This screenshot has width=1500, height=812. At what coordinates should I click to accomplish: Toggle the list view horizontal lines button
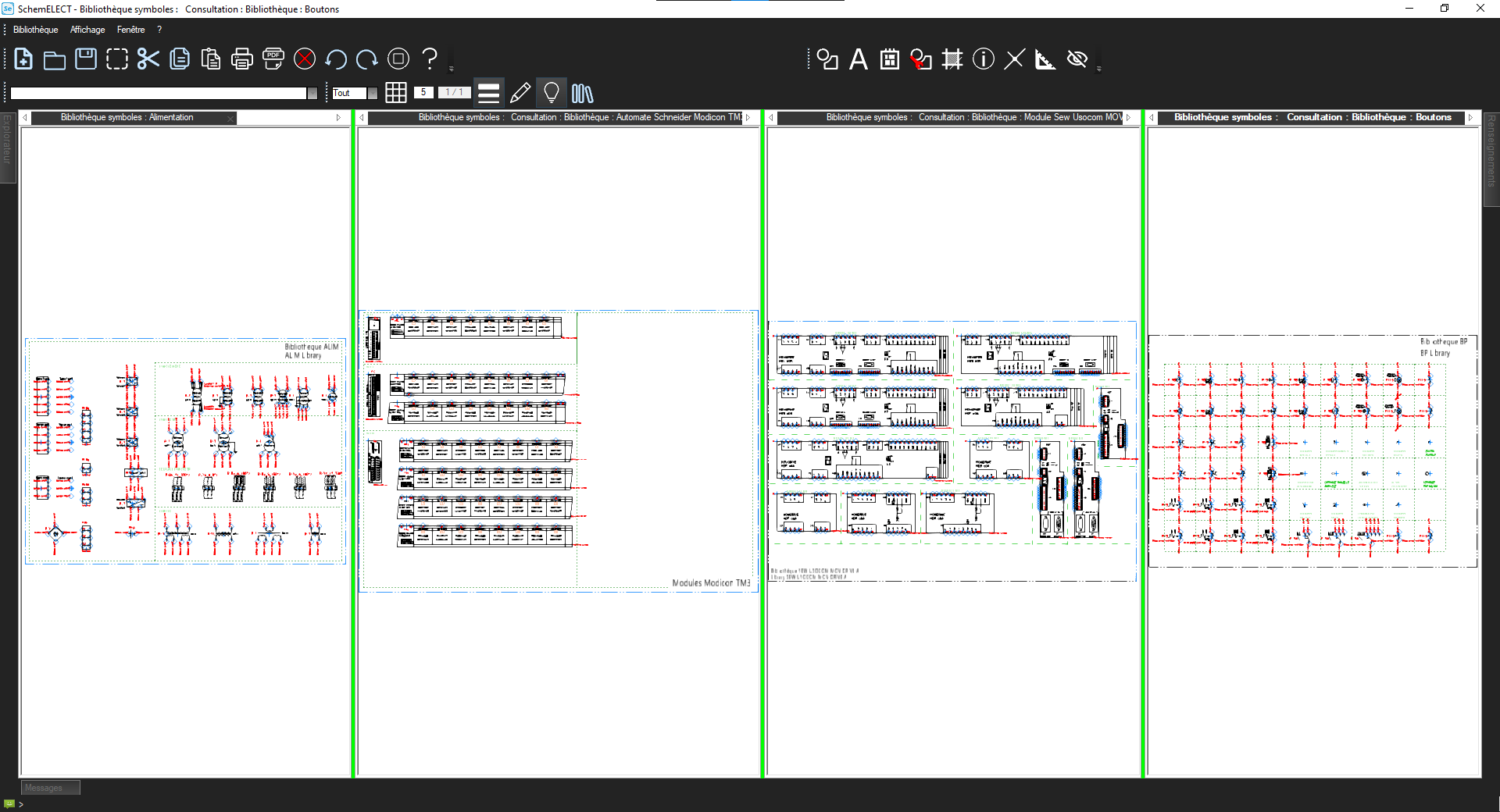(x=488, y=93)
